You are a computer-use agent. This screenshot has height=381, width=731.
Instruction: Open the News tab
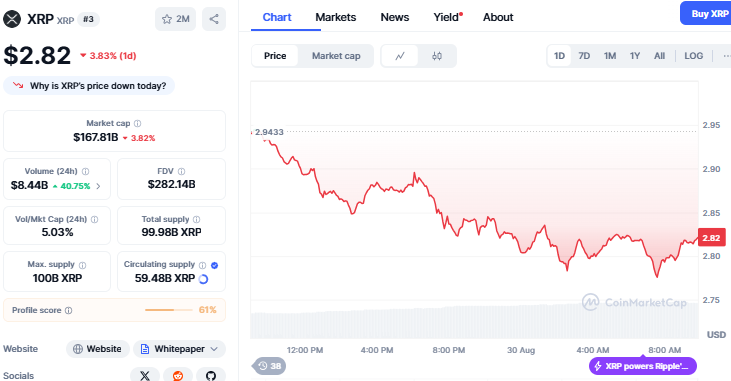coord(395,17)
